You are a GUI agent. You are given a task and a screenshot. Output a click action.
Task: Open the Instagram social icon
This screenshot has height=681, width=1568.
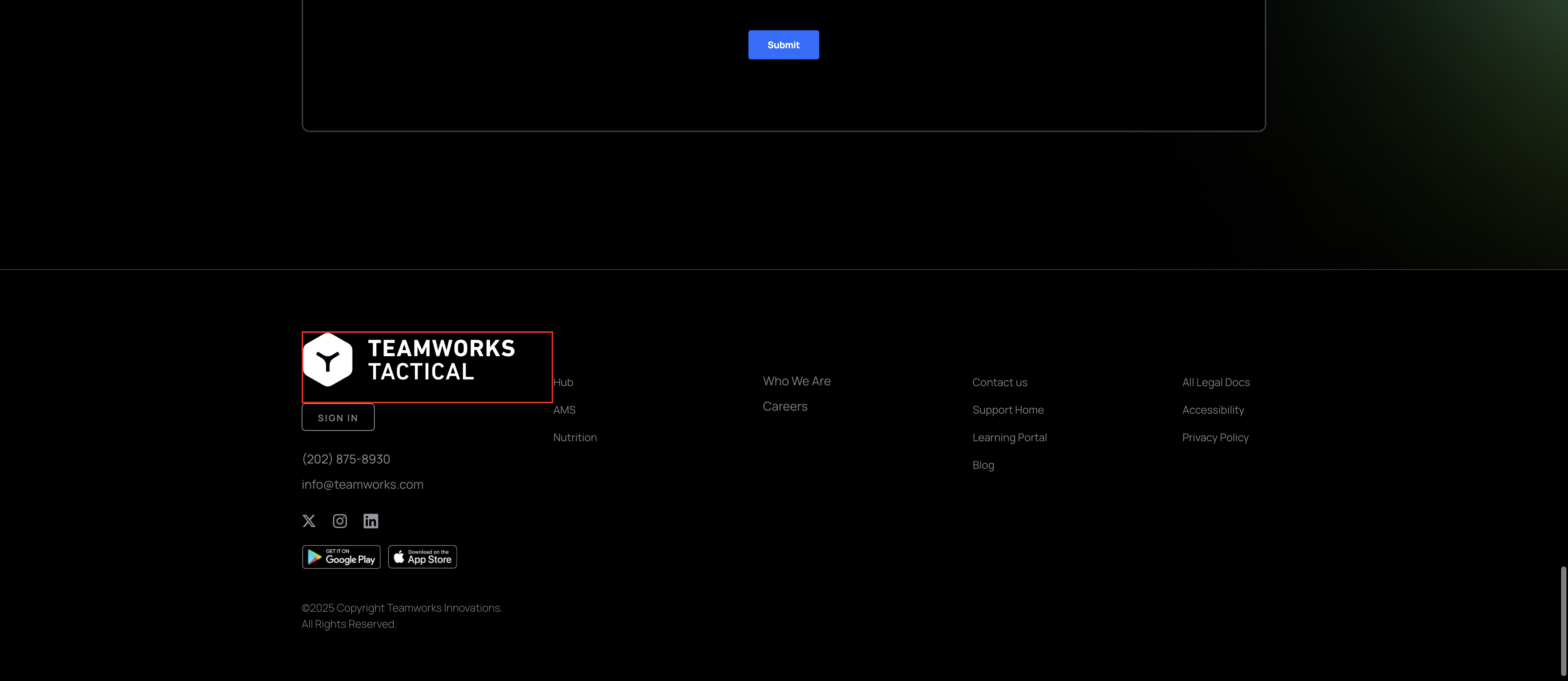click(340, 521)
